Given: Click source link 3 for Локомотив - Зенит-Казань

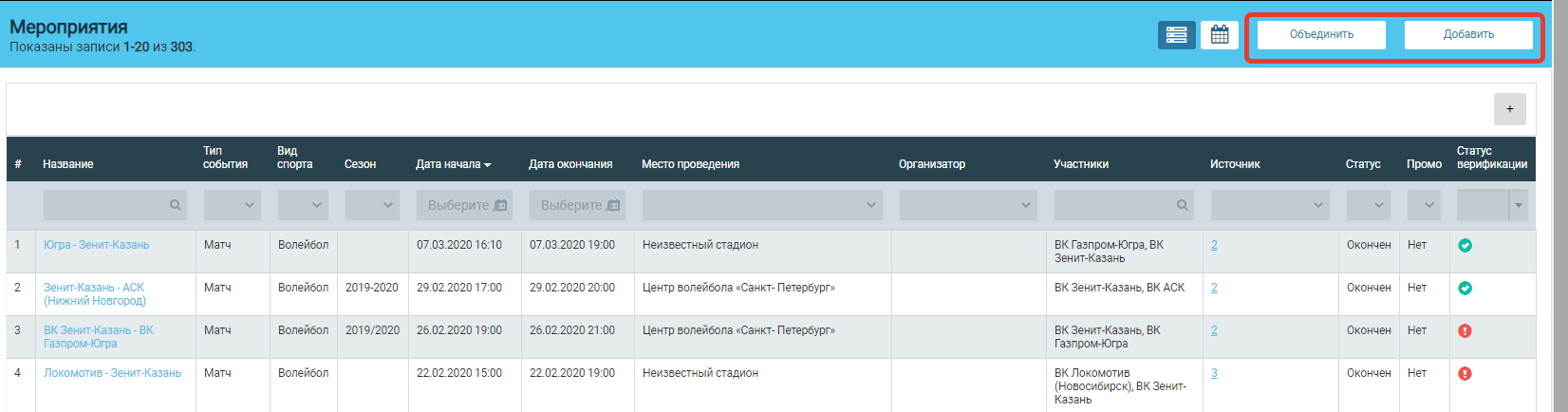Looking at the screenshot, I should click(x=1214, y=373).
